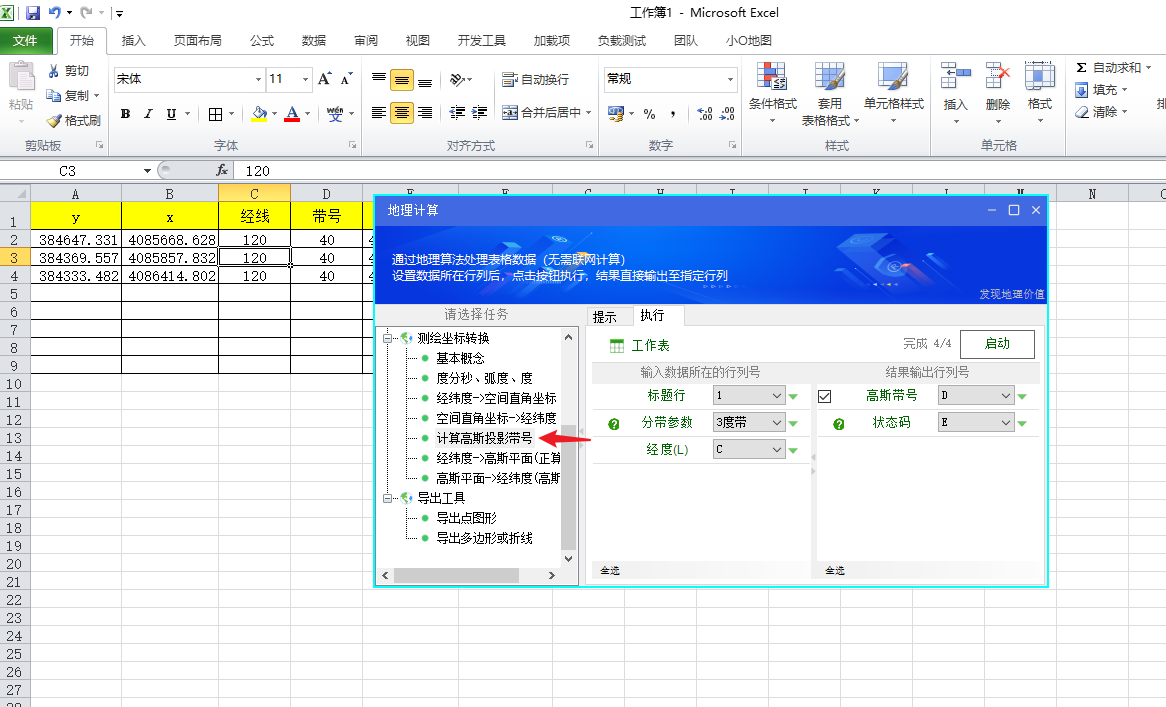Click the Borders icon
Image resolution: width=1166 pixels, height=707 pixels.
(216, 114)
